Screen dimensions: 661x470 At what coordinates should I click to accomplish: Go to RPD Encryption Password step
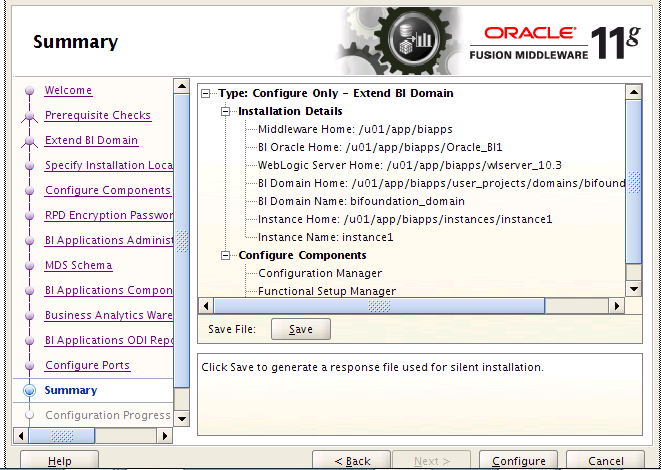tap(109, 215)
